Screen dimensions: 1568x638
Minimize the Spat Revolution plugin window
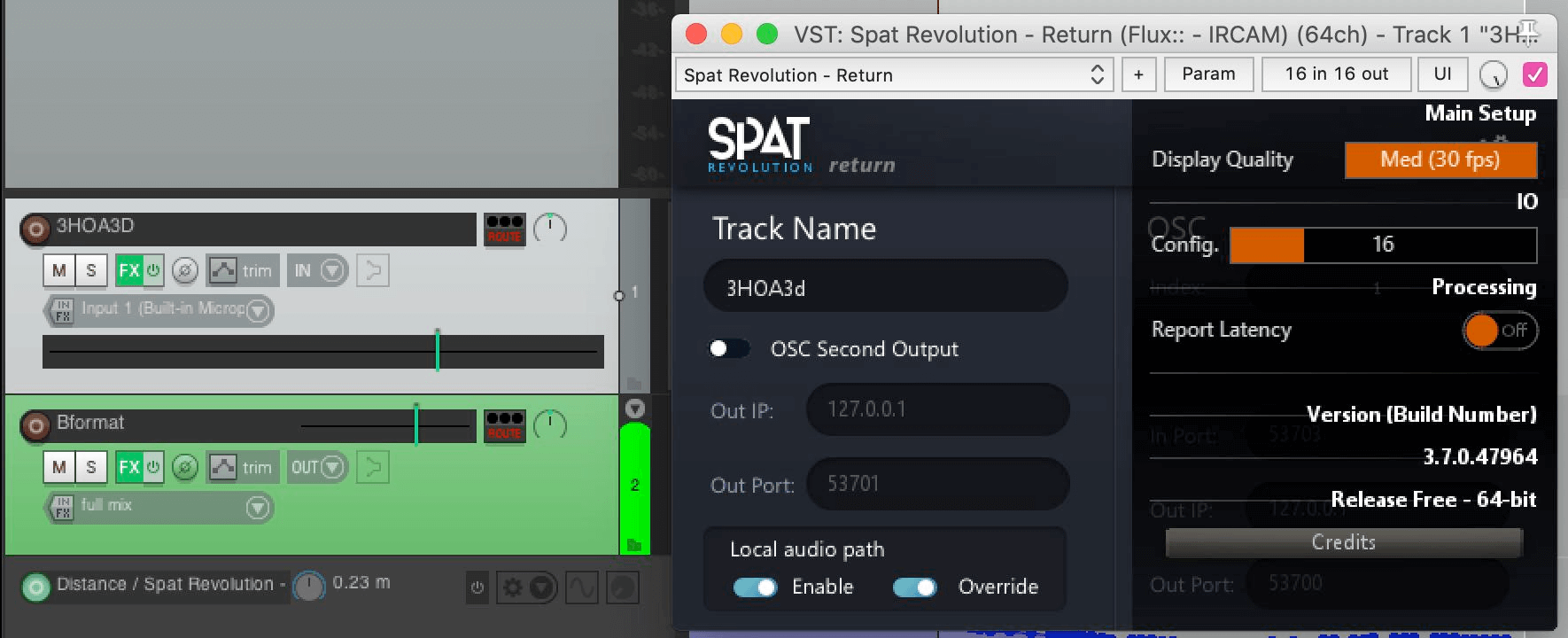732,34
